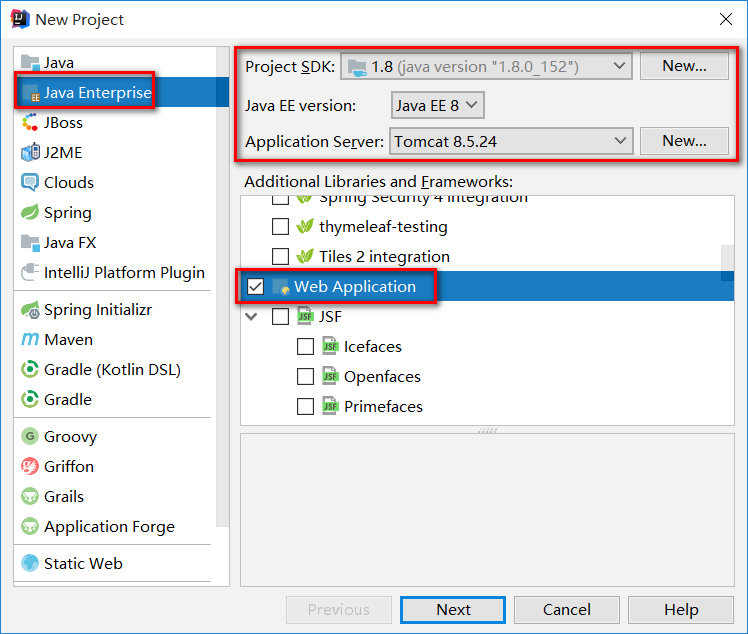
Task: Tick the Spring Security 4 integration checkbox
Action: [x=280, y=200]
